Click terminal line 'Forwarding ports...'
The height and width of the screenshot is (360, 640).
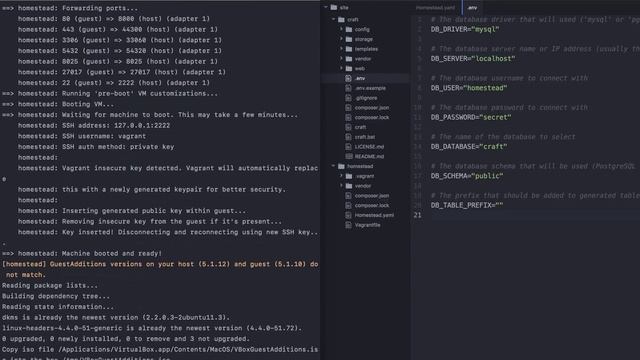click(70, 8)
